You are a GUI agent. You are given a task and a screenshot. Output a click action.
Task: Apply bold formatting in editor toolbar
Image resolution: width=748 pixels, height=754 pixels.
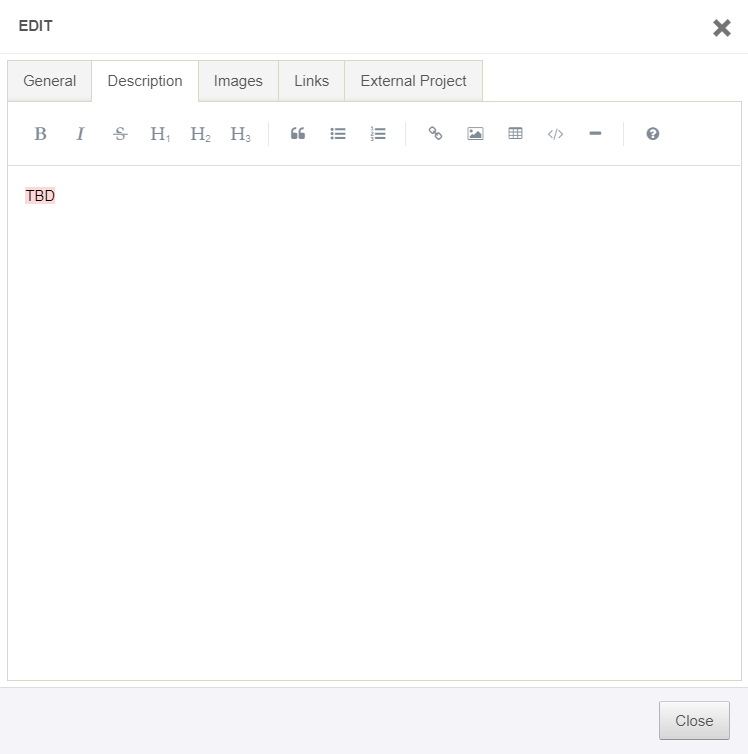(41, 134)
